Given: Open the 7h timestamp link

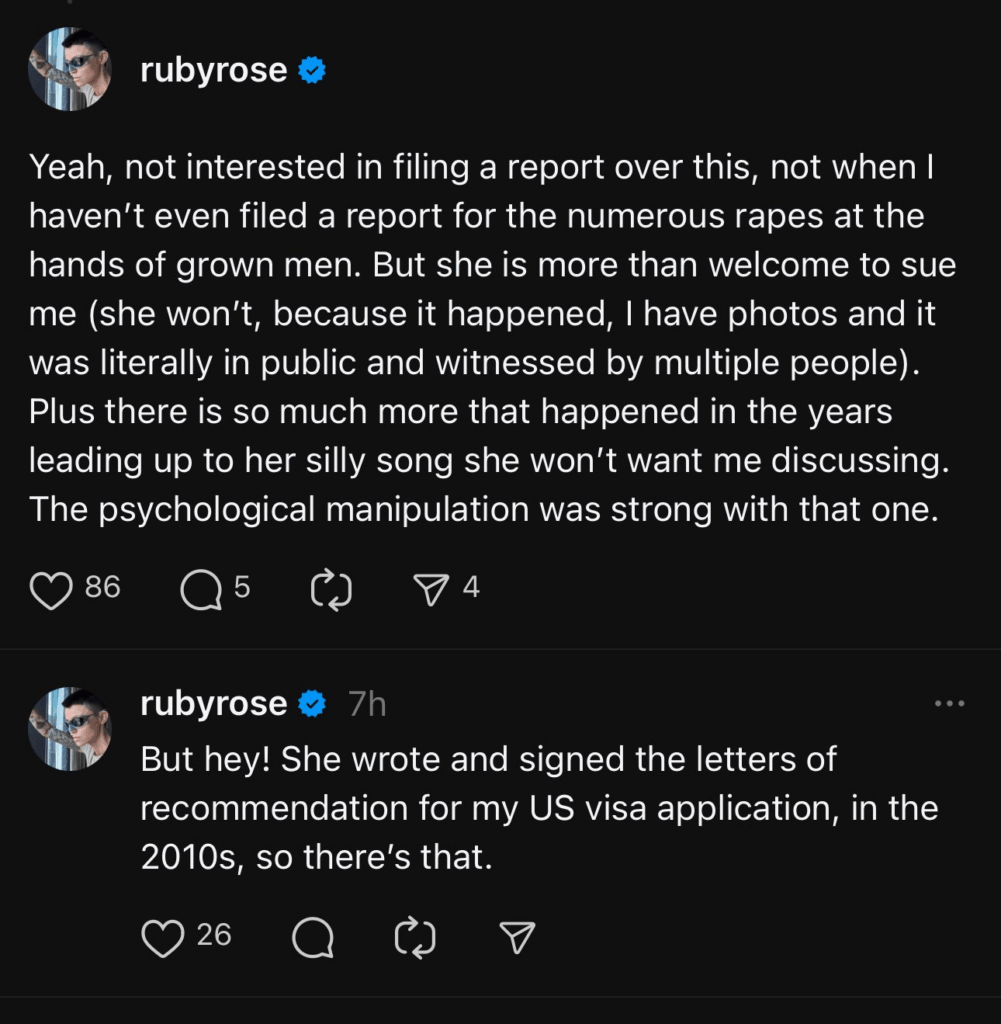Looking at the screenshot, I should (365, 703).
